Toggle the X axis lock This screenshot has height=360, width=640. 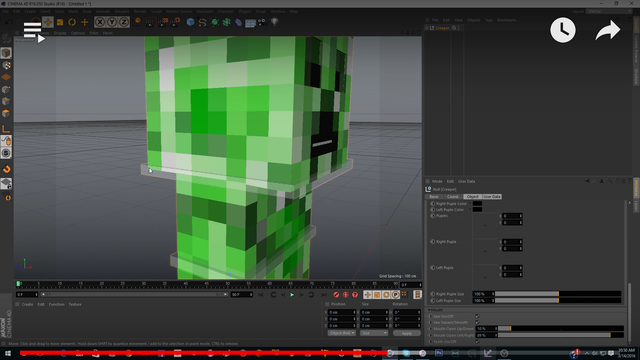coord(100,22)
